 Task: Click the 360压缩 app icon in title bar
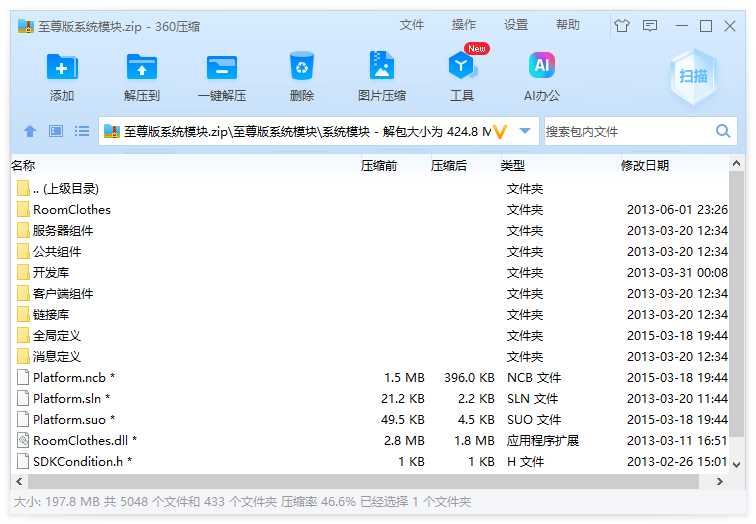coord(26,26)
